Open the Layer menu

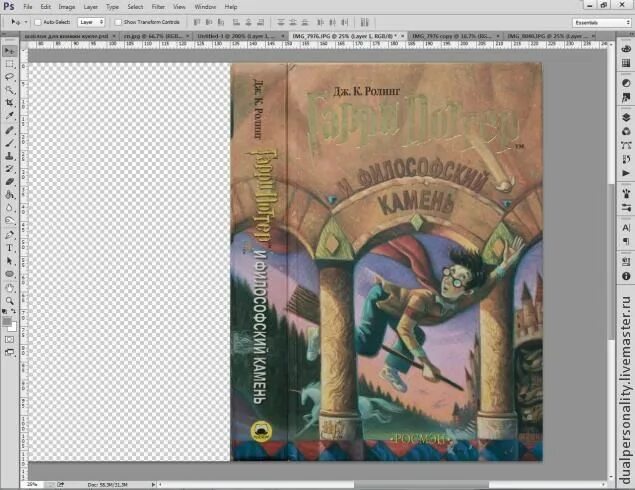tap(90, 7)
